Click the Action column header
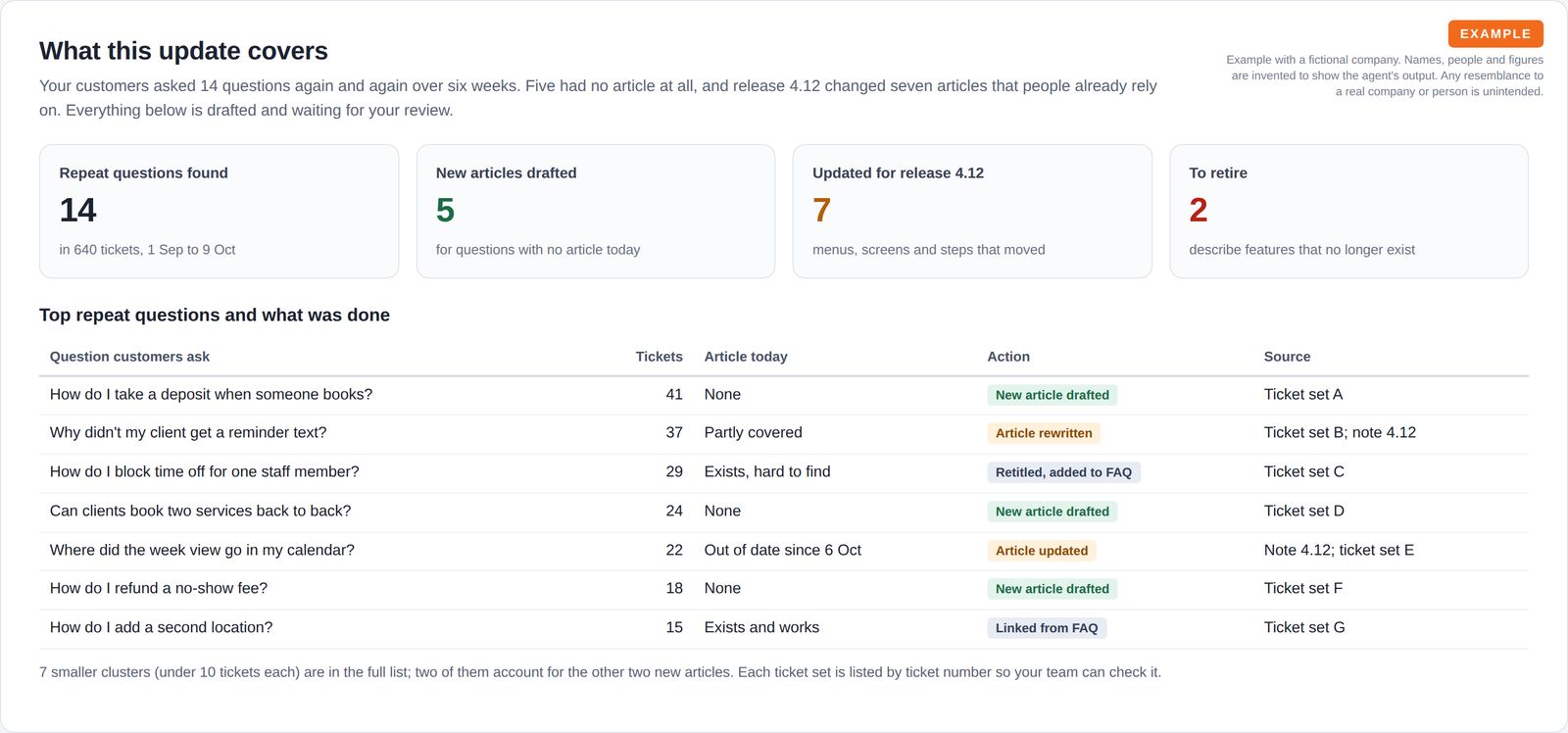 pyautogui.click(x=1008, y=357)
